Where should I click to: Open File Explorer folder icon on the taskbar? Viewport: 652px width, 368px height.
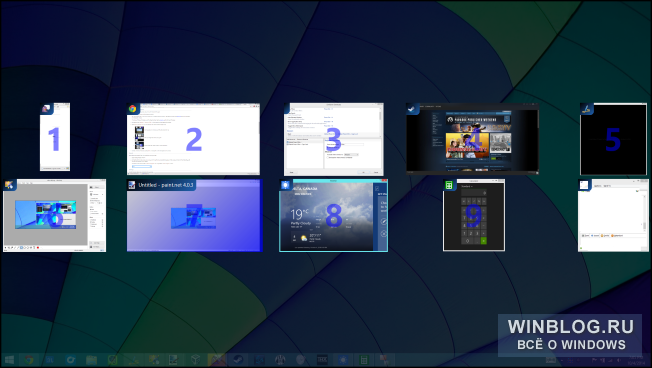click(x=91, y=360)
